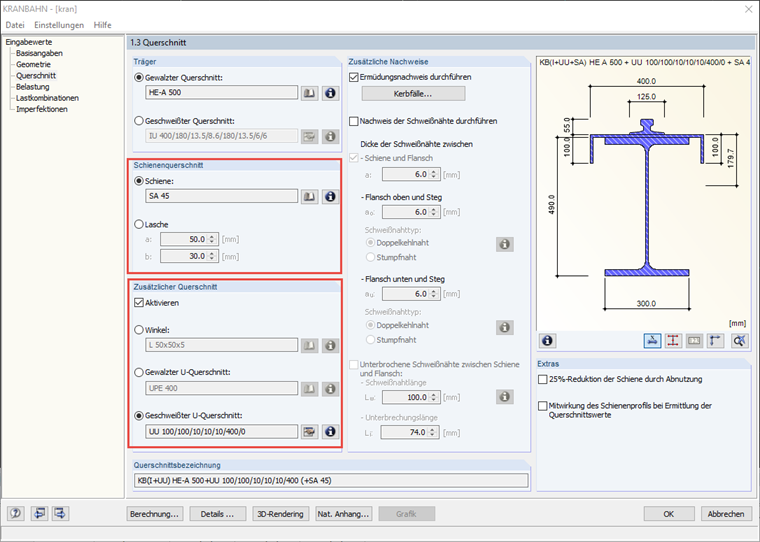760x542 pixels.
Task: Enable Nachweis der Schweißnähte durchführen
Action: [x=354, y=121]
